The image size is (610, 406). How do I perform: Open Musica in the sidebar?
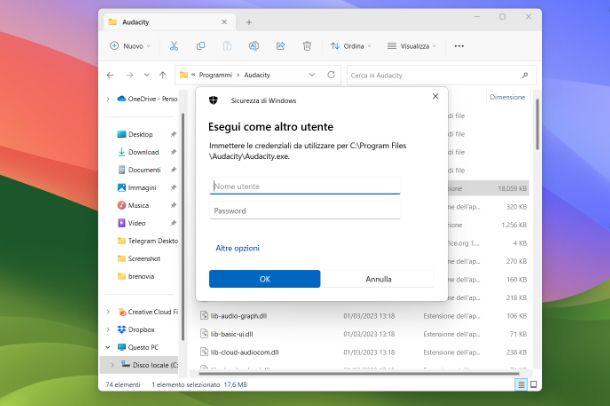point(133,205)
